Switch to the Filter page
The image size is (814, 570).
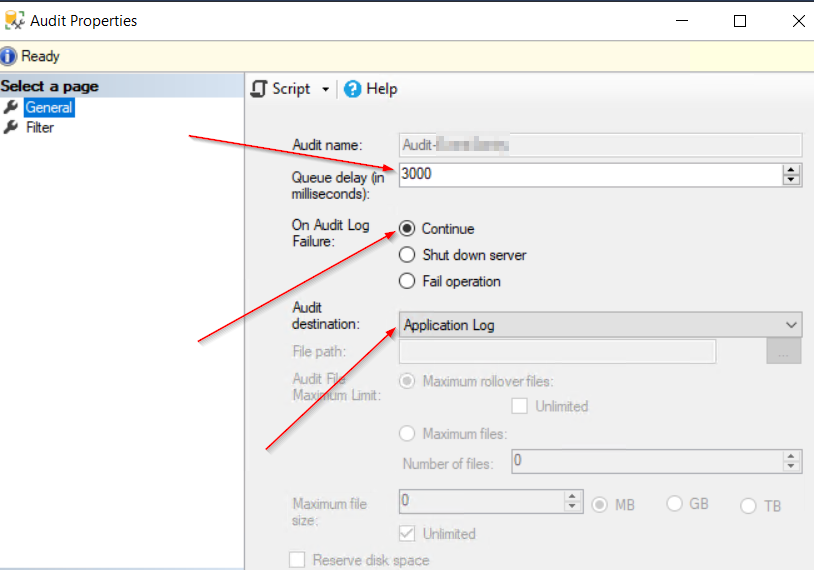[40, 127]
